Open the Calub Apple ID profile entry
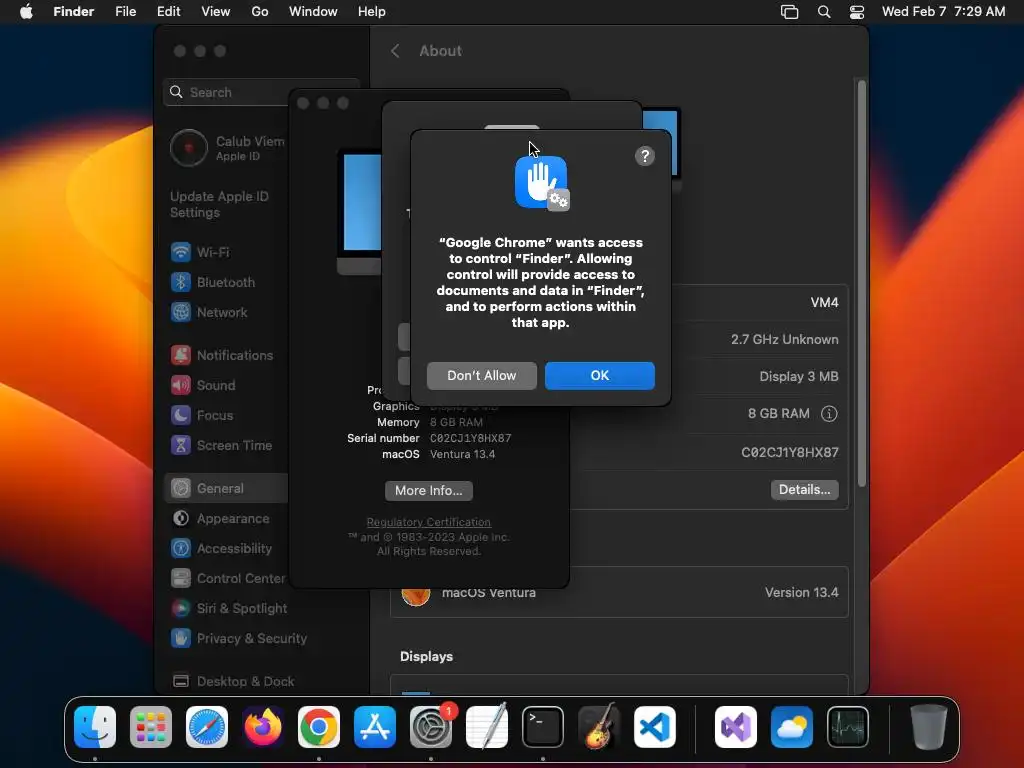 (227, 148)
